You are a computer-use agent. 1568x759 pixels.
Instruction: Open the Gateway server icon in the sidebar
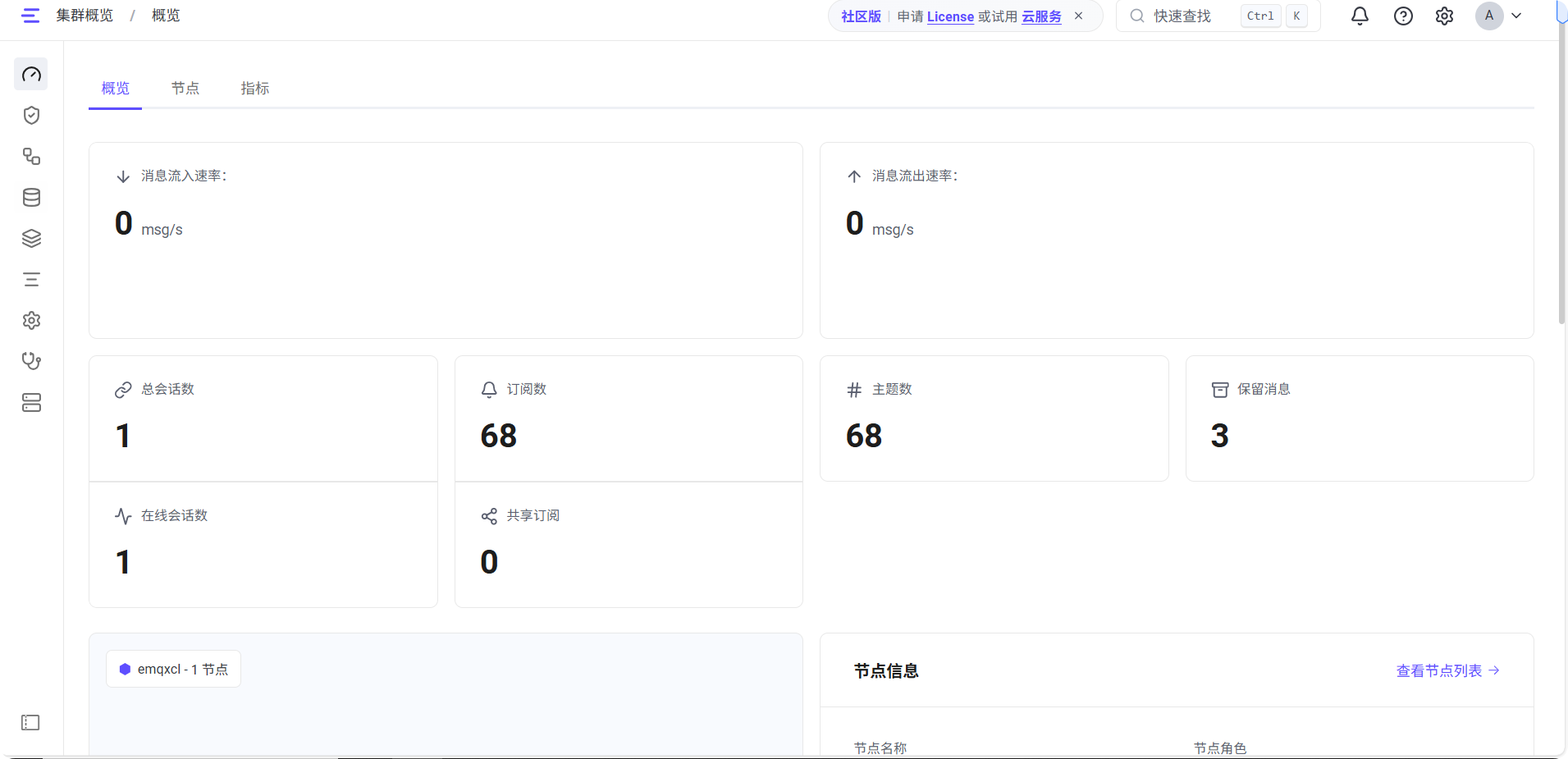[30, 402]
